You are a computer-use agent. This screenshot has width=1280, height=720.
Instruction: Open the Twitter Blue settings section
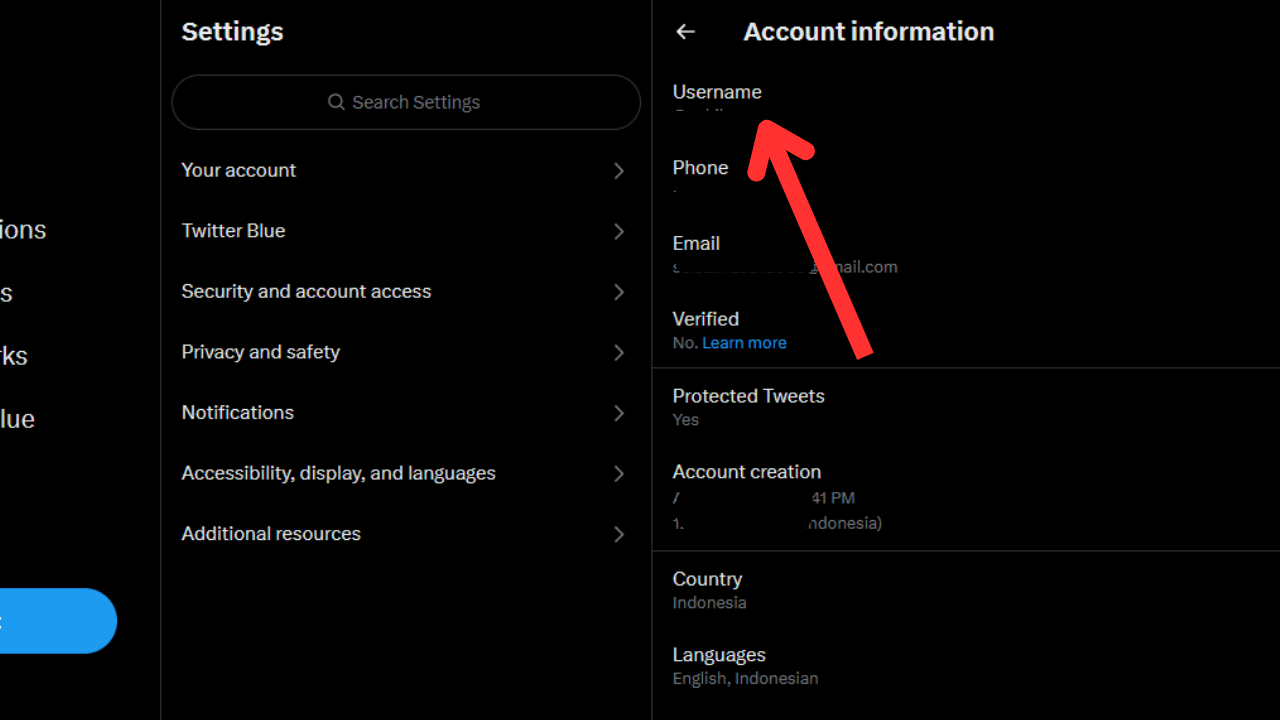pos(406,231)
